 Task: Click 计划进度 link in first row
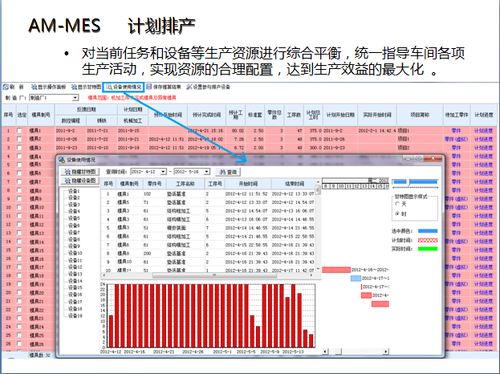[x=483, y=131]
